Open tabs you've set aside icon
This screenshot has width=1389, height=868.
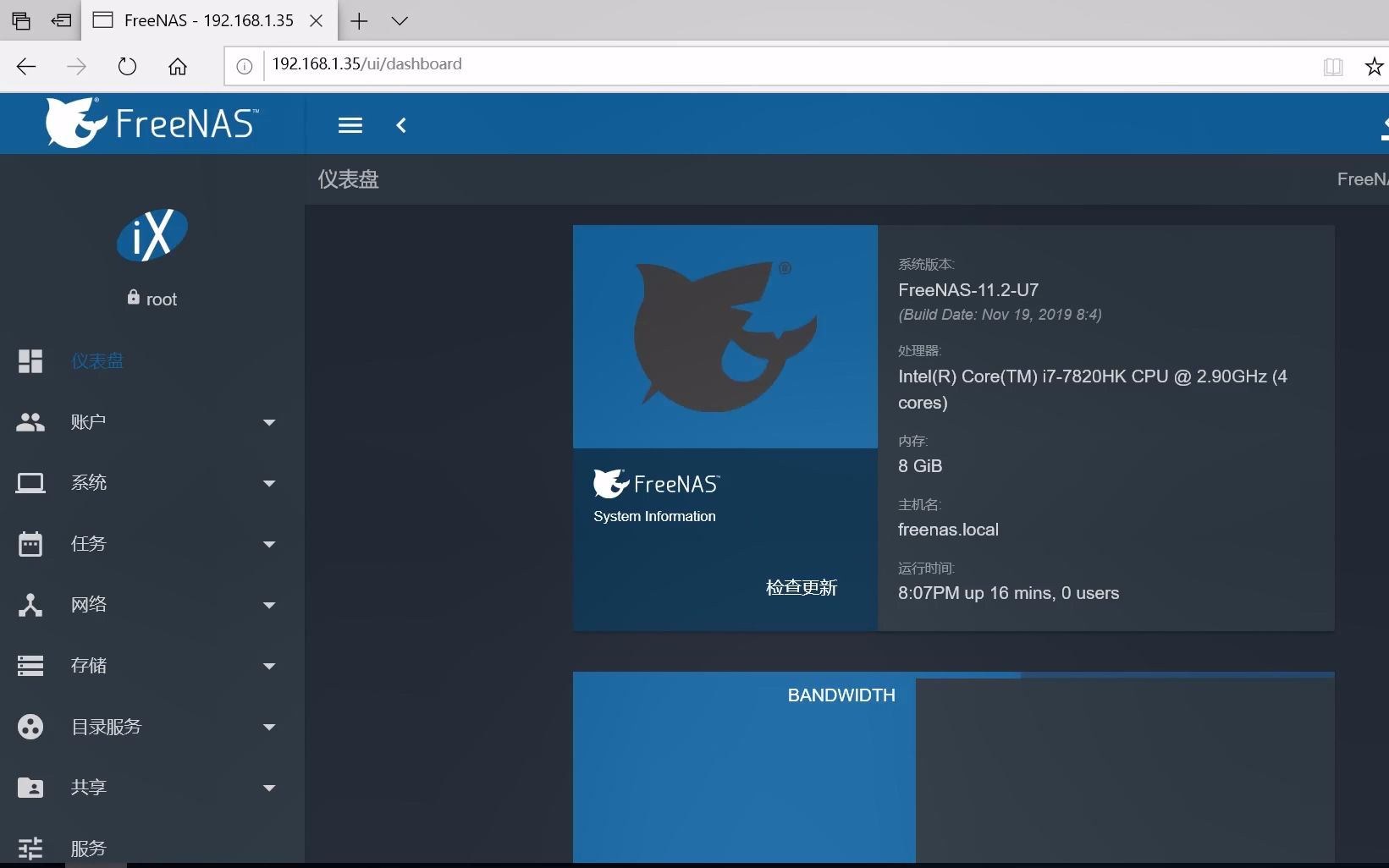pyautogui.click(x=21, y=21)
